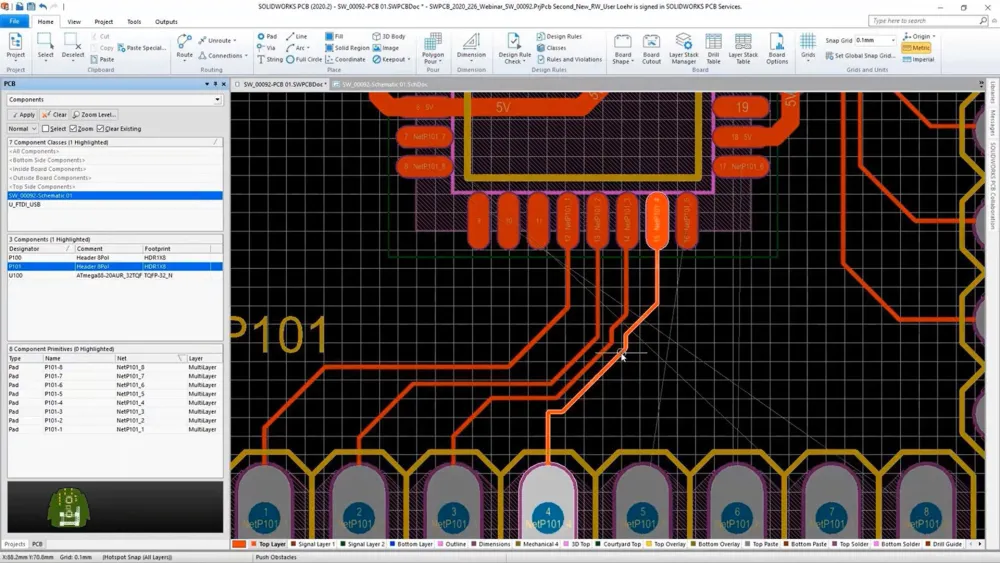Open the Rules and Violations panel

point(569,59)
